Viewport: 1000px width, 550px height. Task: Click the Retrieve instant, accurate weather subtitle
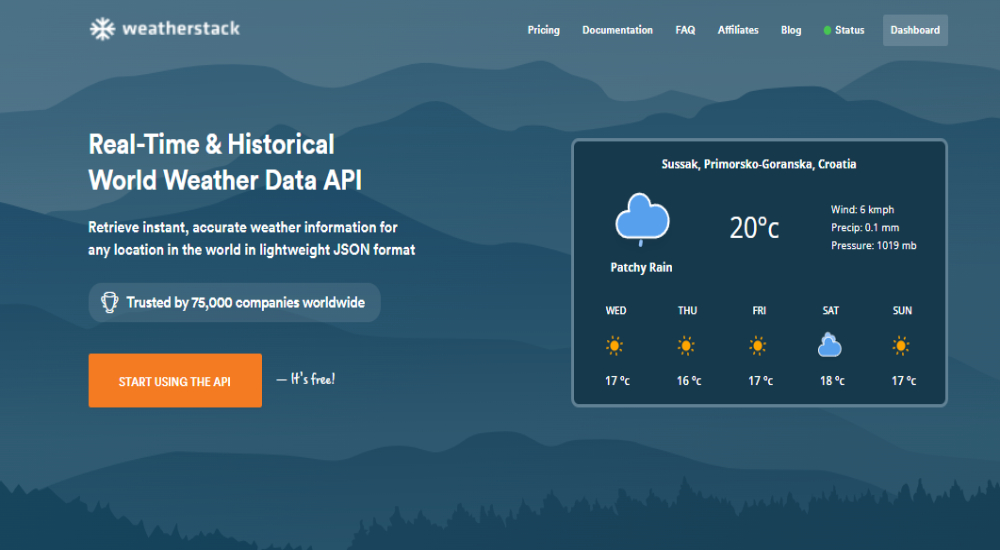pos(251,239)
